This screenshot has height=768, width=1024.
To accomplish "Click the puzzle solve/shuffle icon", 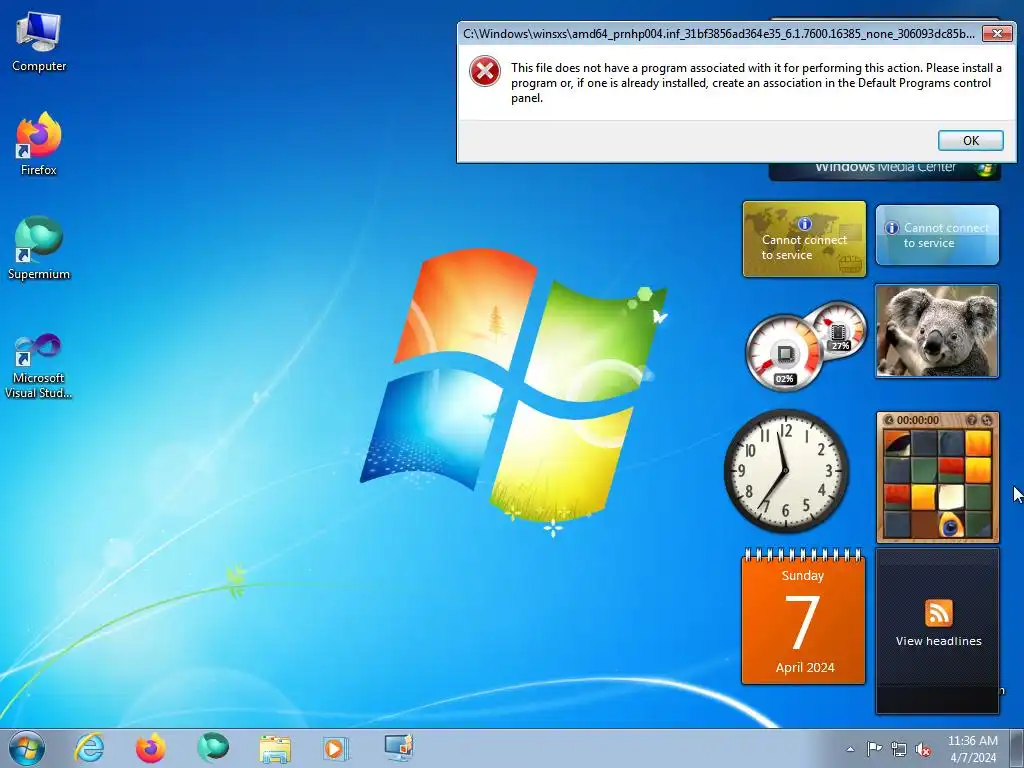I will coord(986,420).
